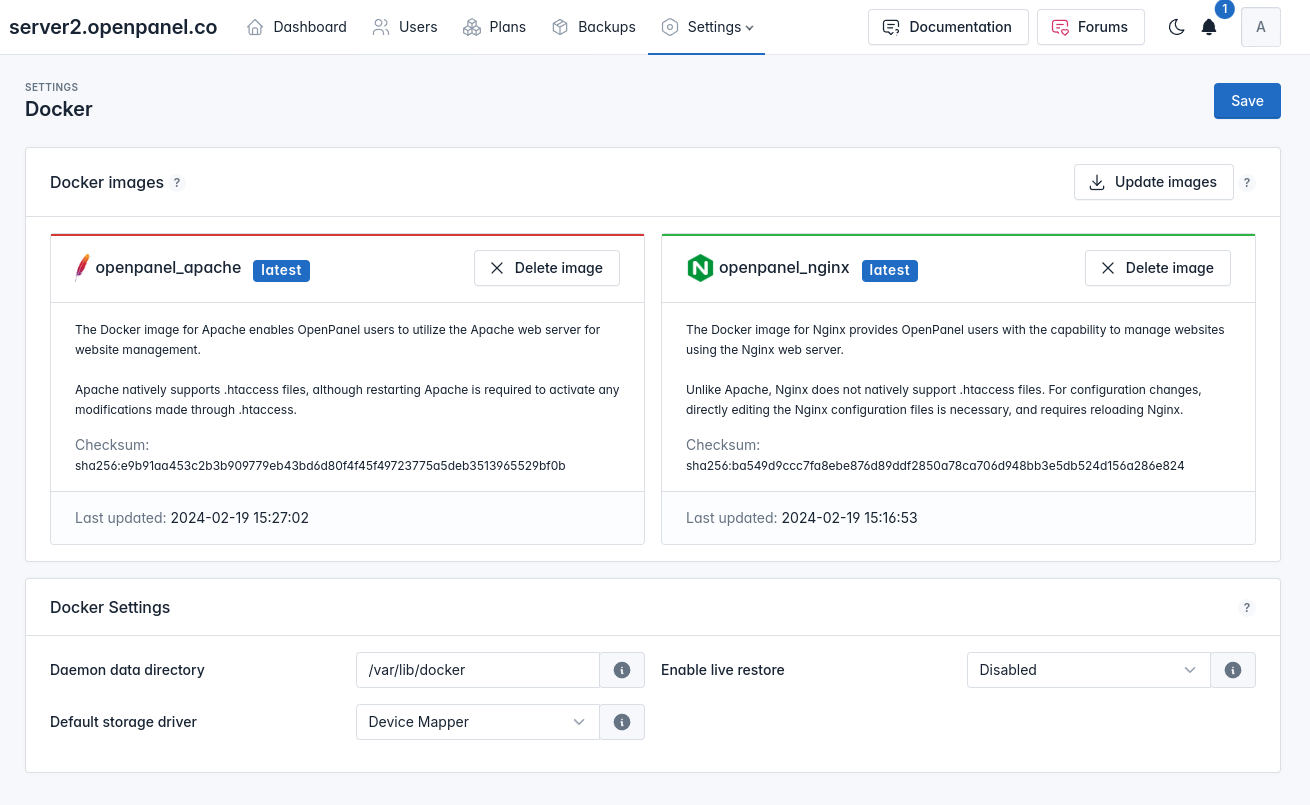The image size is (1310, 805).
Task: Click Update images button
Action: coord(1154,182)
